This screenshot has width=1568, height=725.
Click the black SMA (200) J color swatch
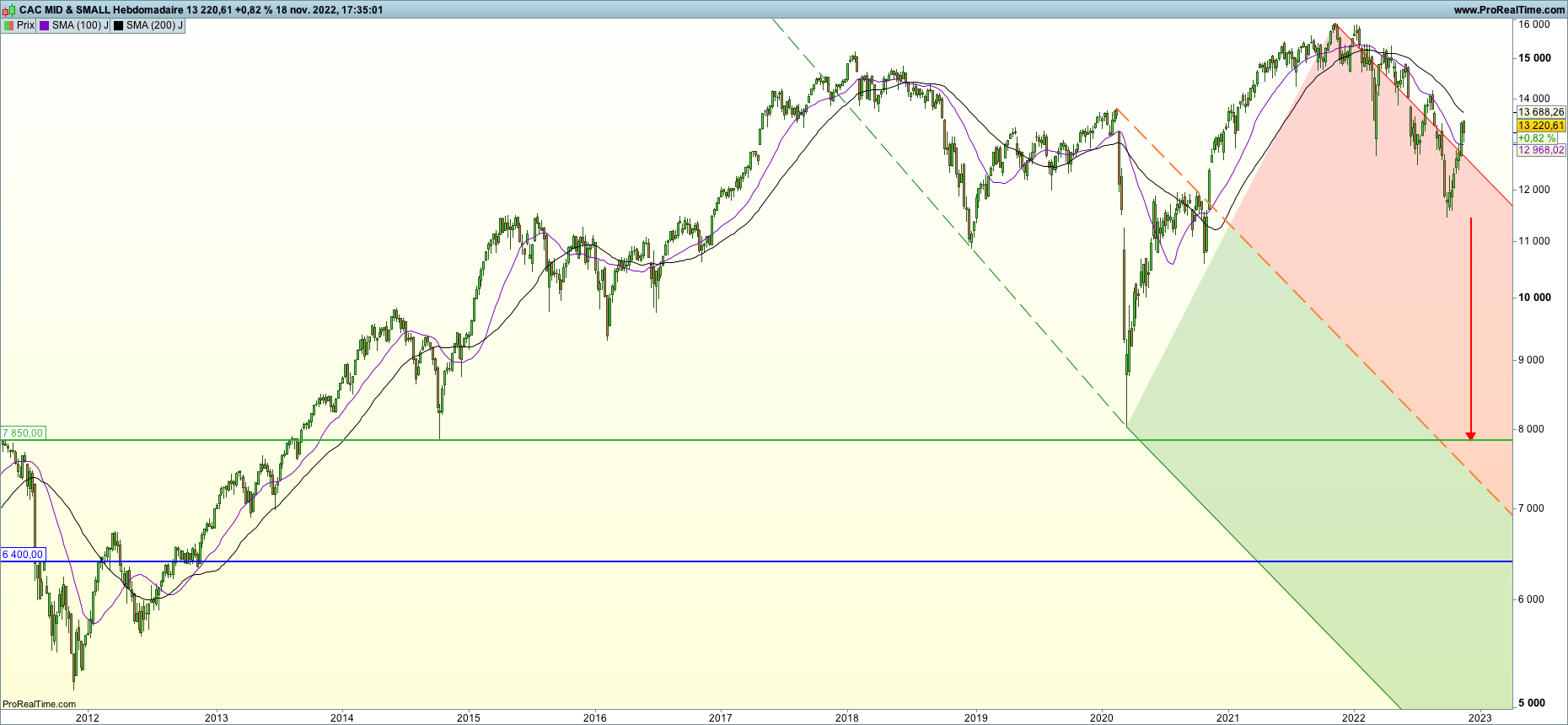(119, 25)
